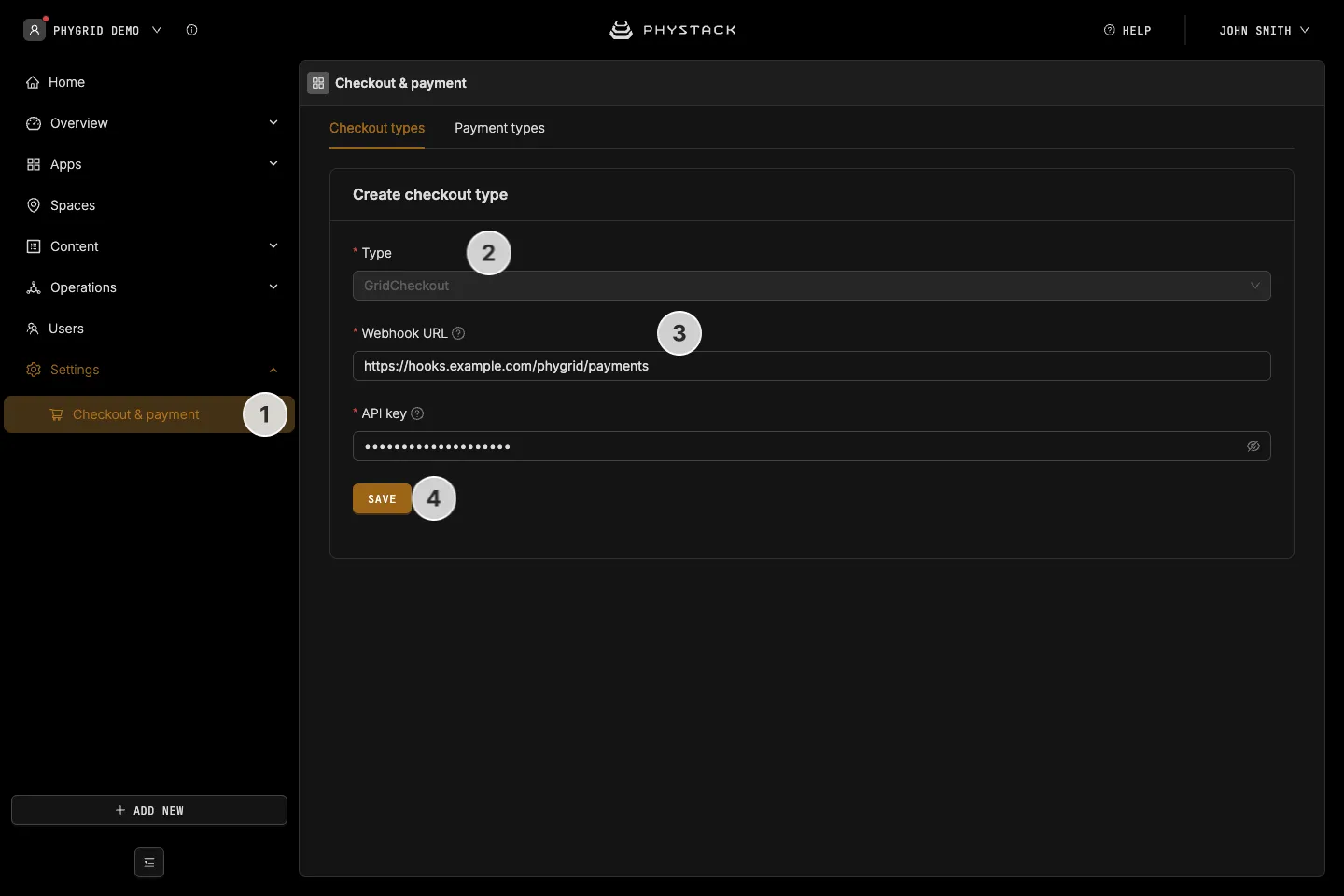Click the Checkout & payment cart icon

(56, 414)
